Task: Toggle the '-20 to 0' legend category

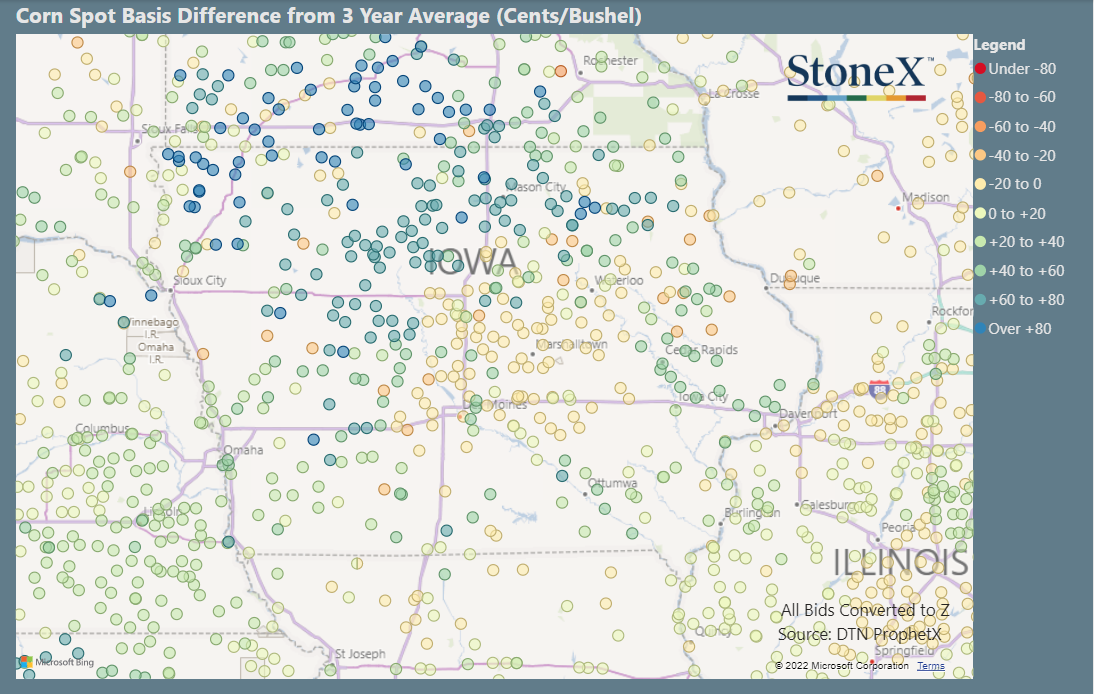Action: pyautogui.click(x=1012, y=185)
